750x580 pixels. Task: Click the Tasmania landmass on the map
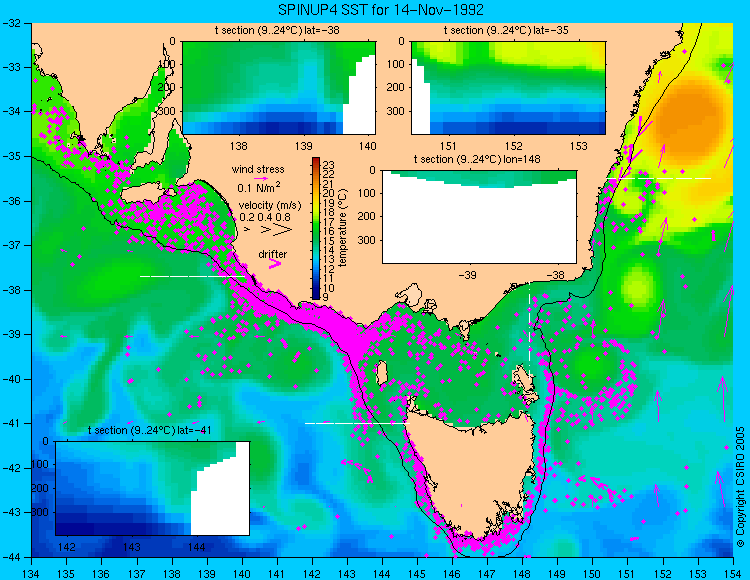tap(474, 473)
